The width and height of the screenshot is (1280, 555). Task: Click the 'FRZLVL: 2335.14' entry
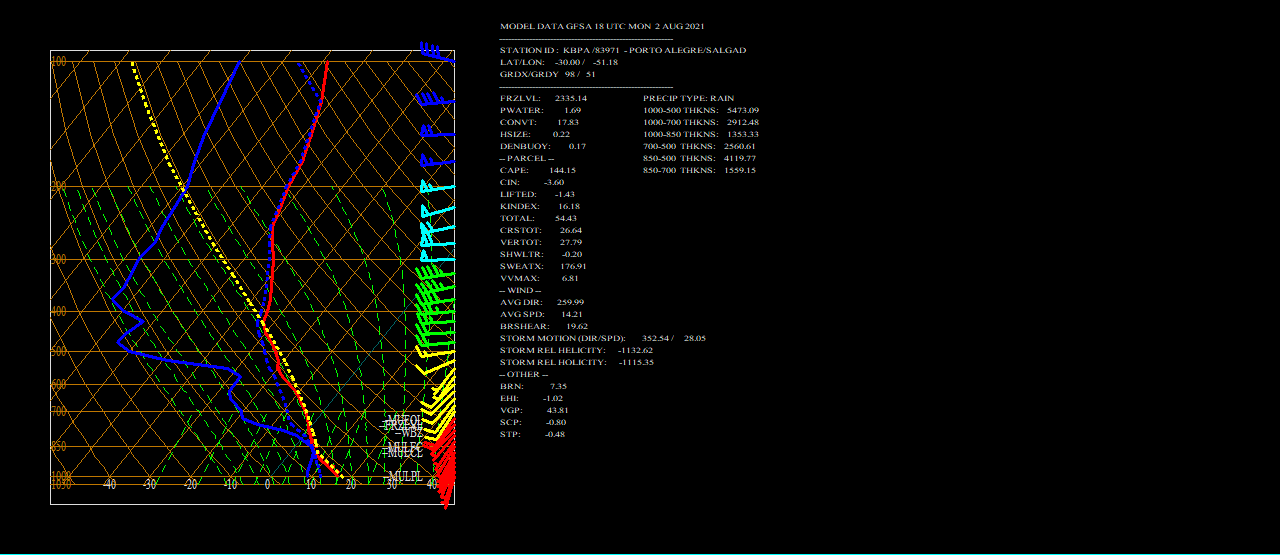(x=543, y=98)
